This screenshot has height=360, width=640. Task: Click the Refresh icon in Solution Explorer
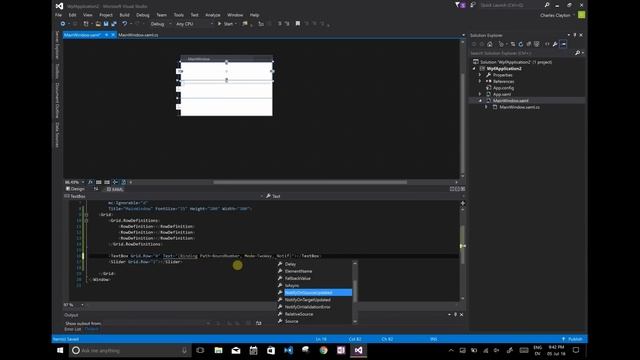[521, 44]
